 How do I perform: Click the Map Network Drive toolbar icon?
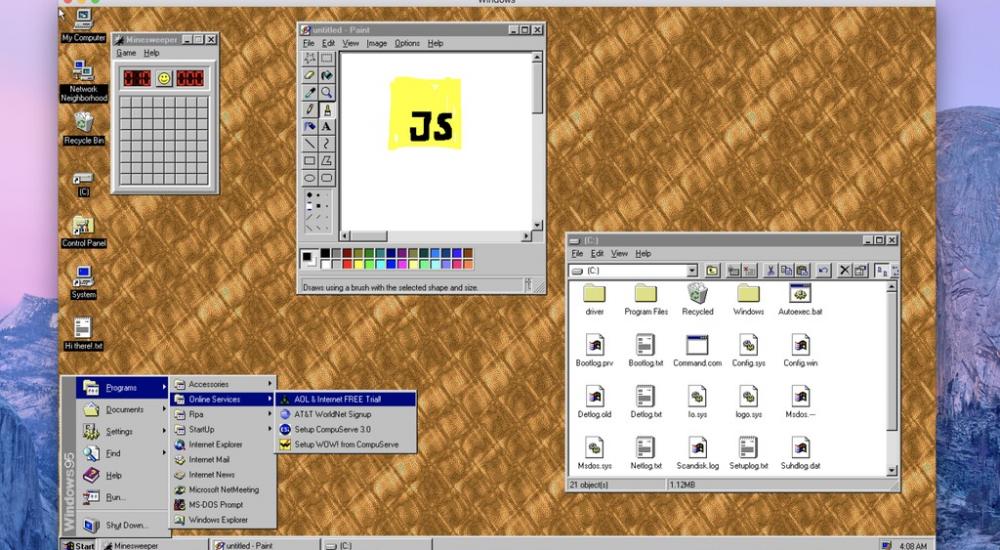(x=733, y=271)
